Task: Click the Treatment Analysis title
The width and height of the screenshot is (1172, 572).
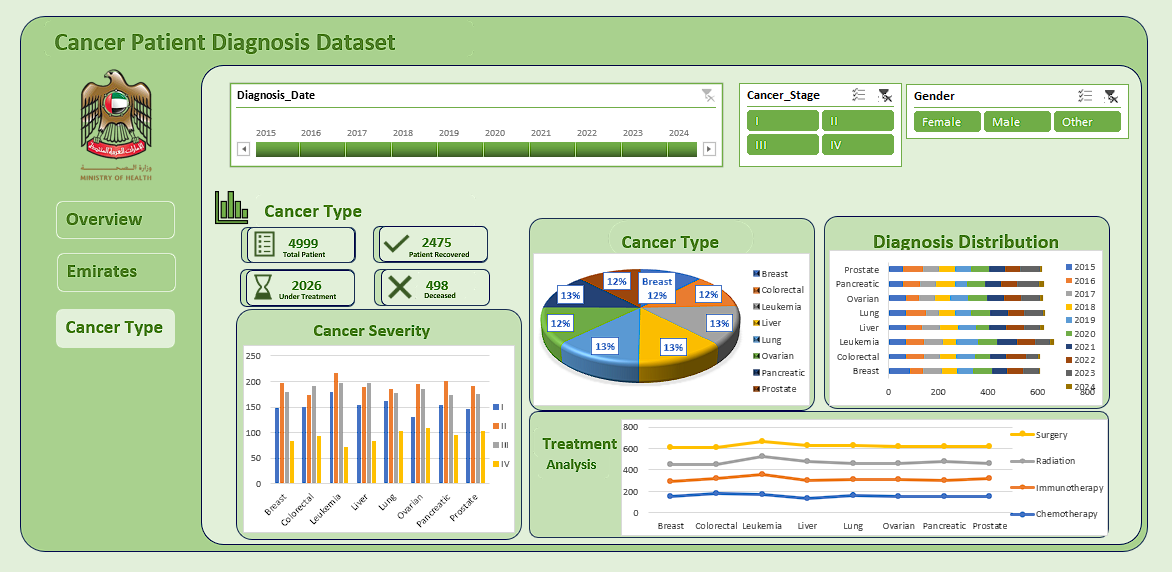Action: coord(579,454)
